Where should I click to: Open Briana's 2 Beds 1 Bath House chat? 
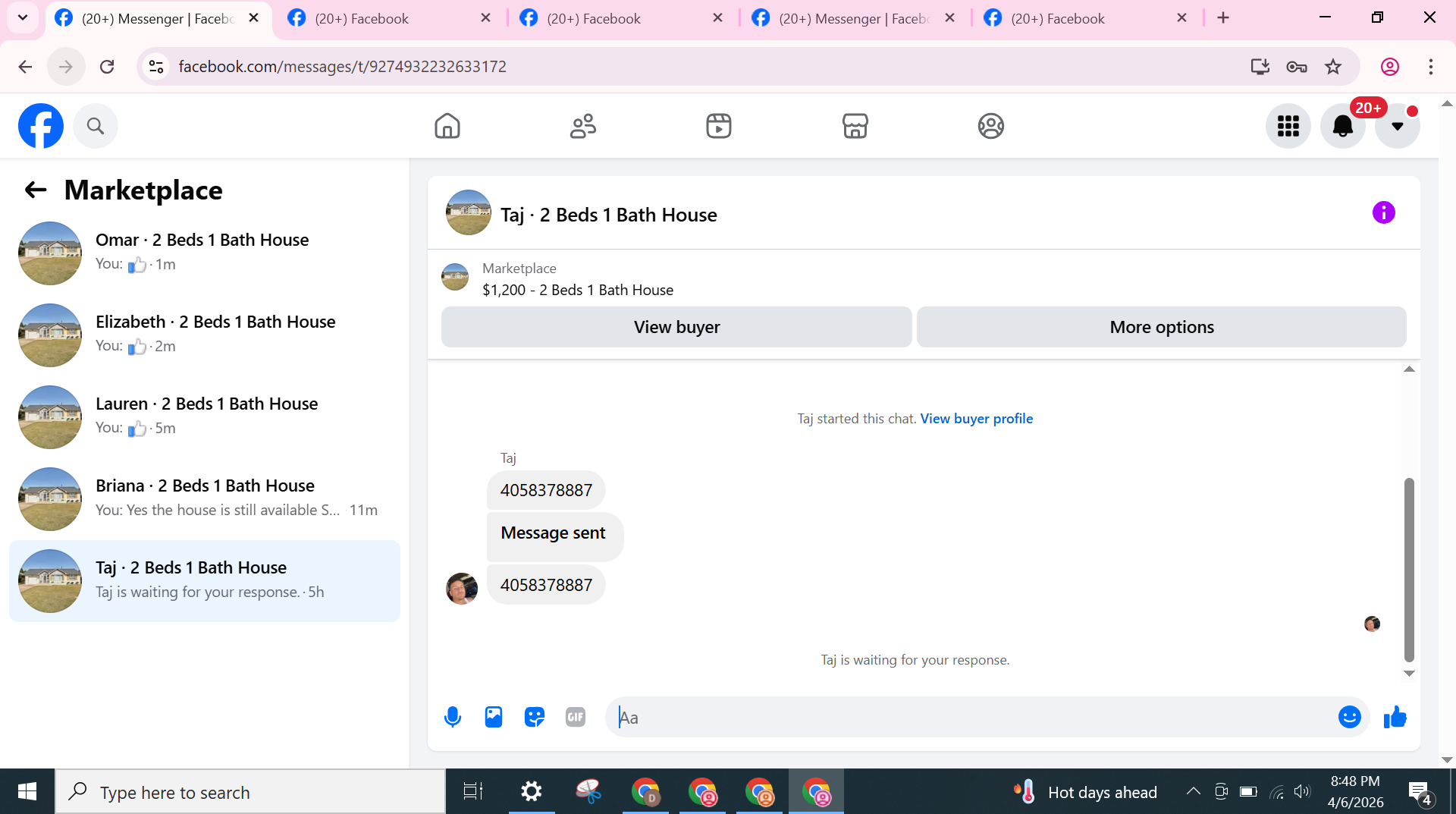click(205, 499)
